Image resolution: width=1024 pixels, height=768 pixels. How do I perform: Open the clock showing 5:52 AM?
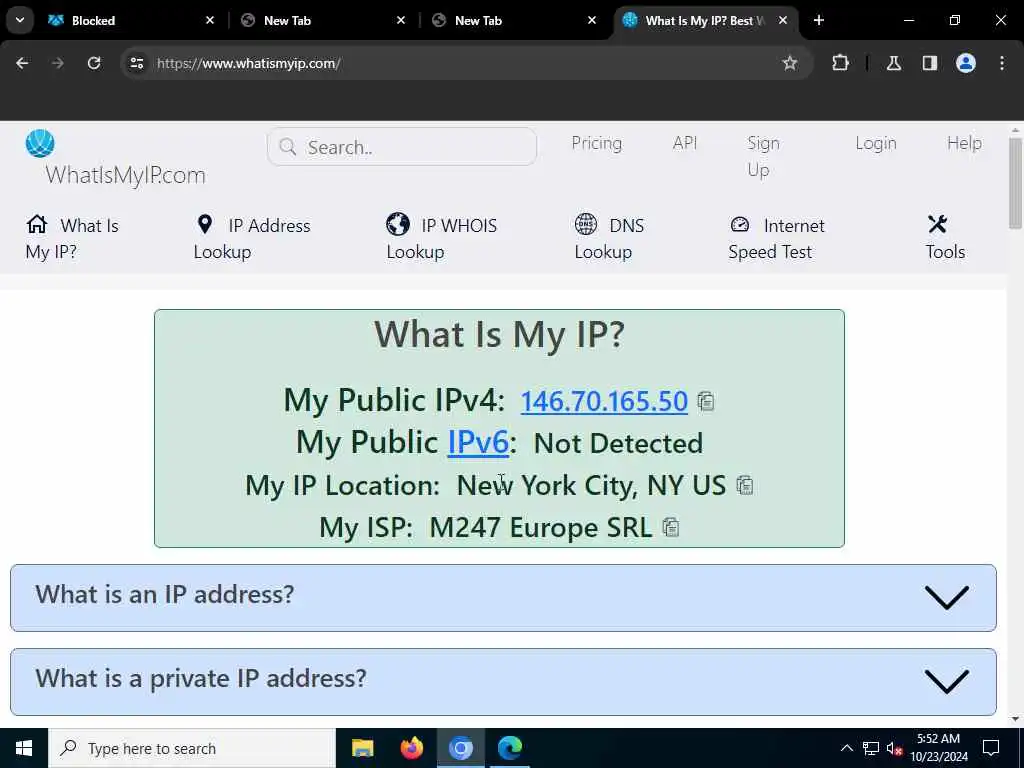(938, 748)
